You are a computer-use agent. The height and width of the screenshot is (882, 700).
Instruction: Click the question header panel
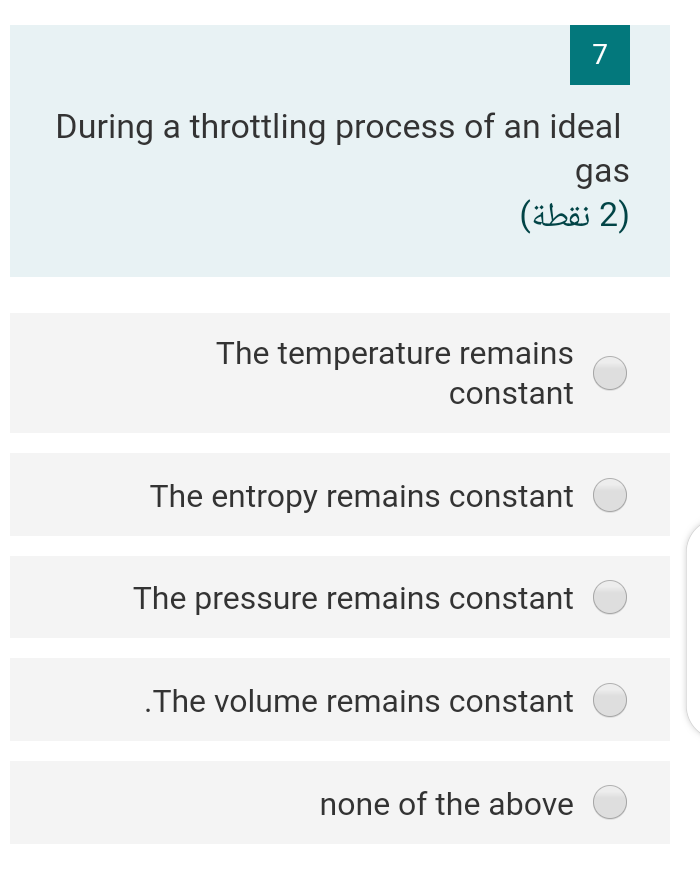(x=340, y=152)
